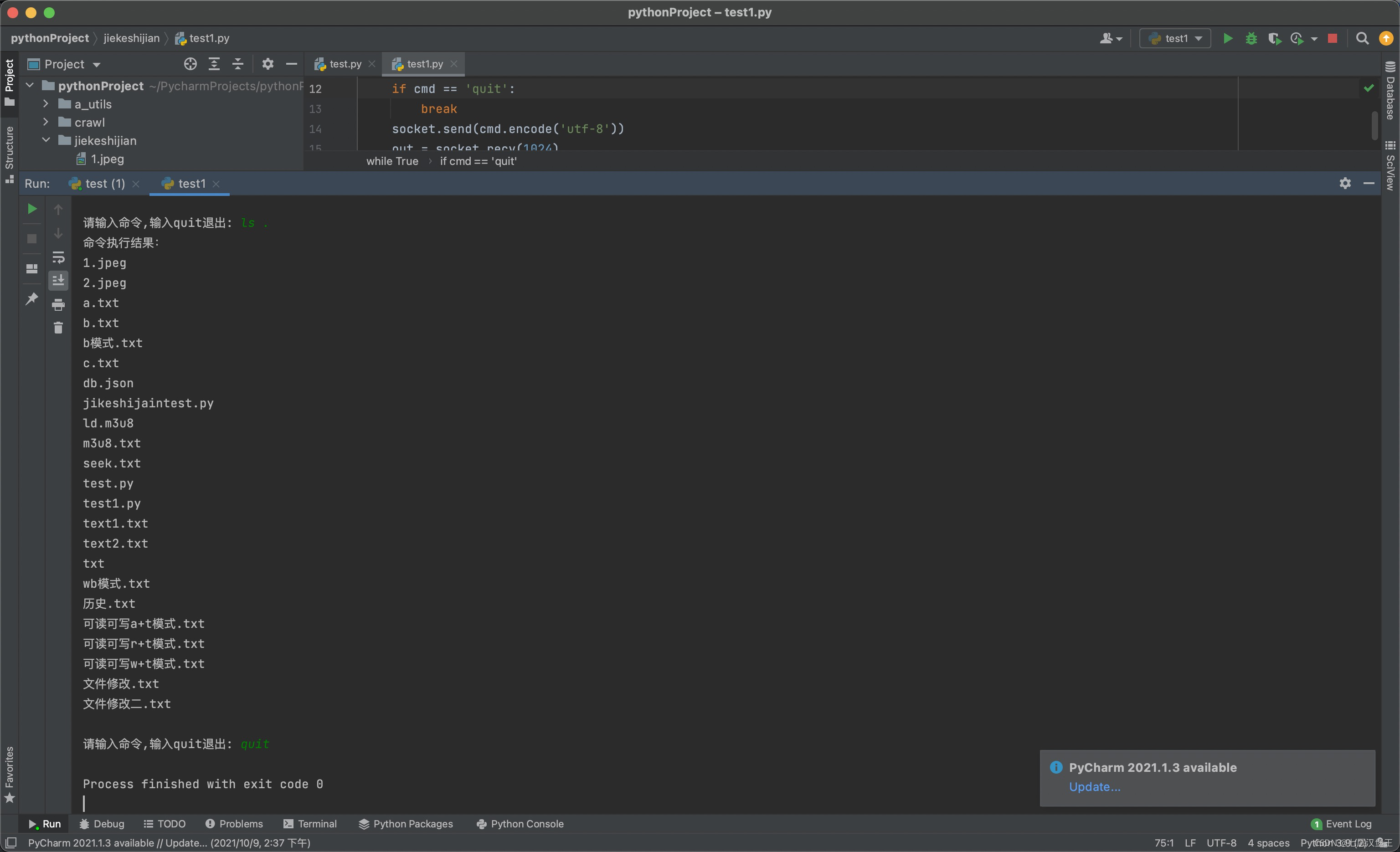Open the Python Packages tool window
The height and width of the screenshot is (852, 1400).
(406, 824)
